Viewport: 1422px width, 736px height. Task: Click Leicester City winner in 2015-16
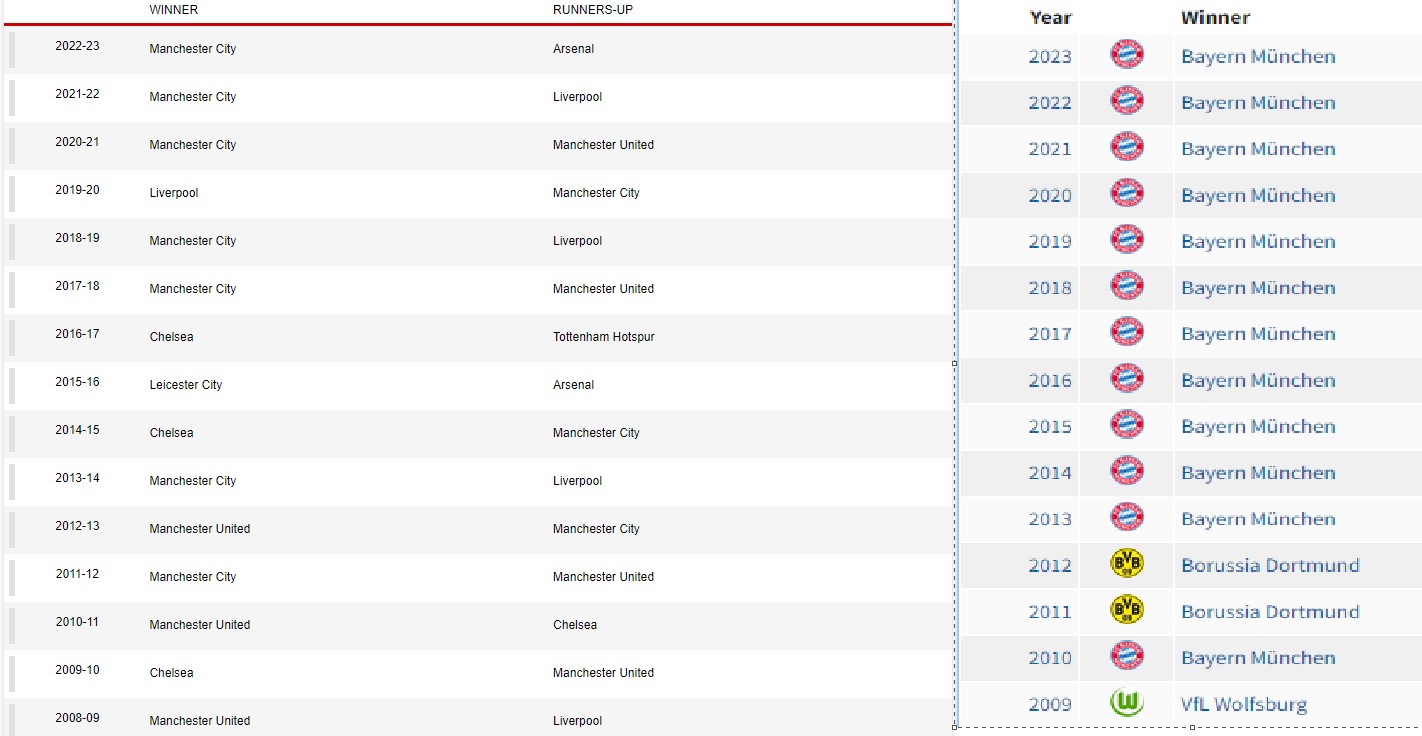click(x=186, y=385)
